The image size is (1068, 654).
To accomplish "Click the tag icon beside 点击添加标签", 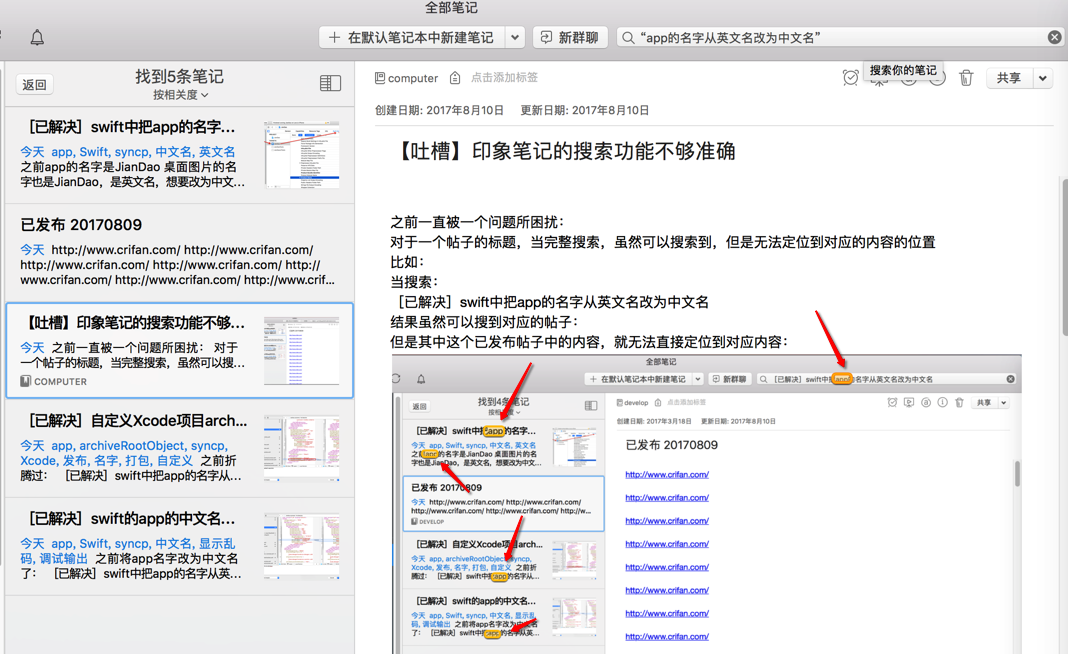I will coord(455,78).
